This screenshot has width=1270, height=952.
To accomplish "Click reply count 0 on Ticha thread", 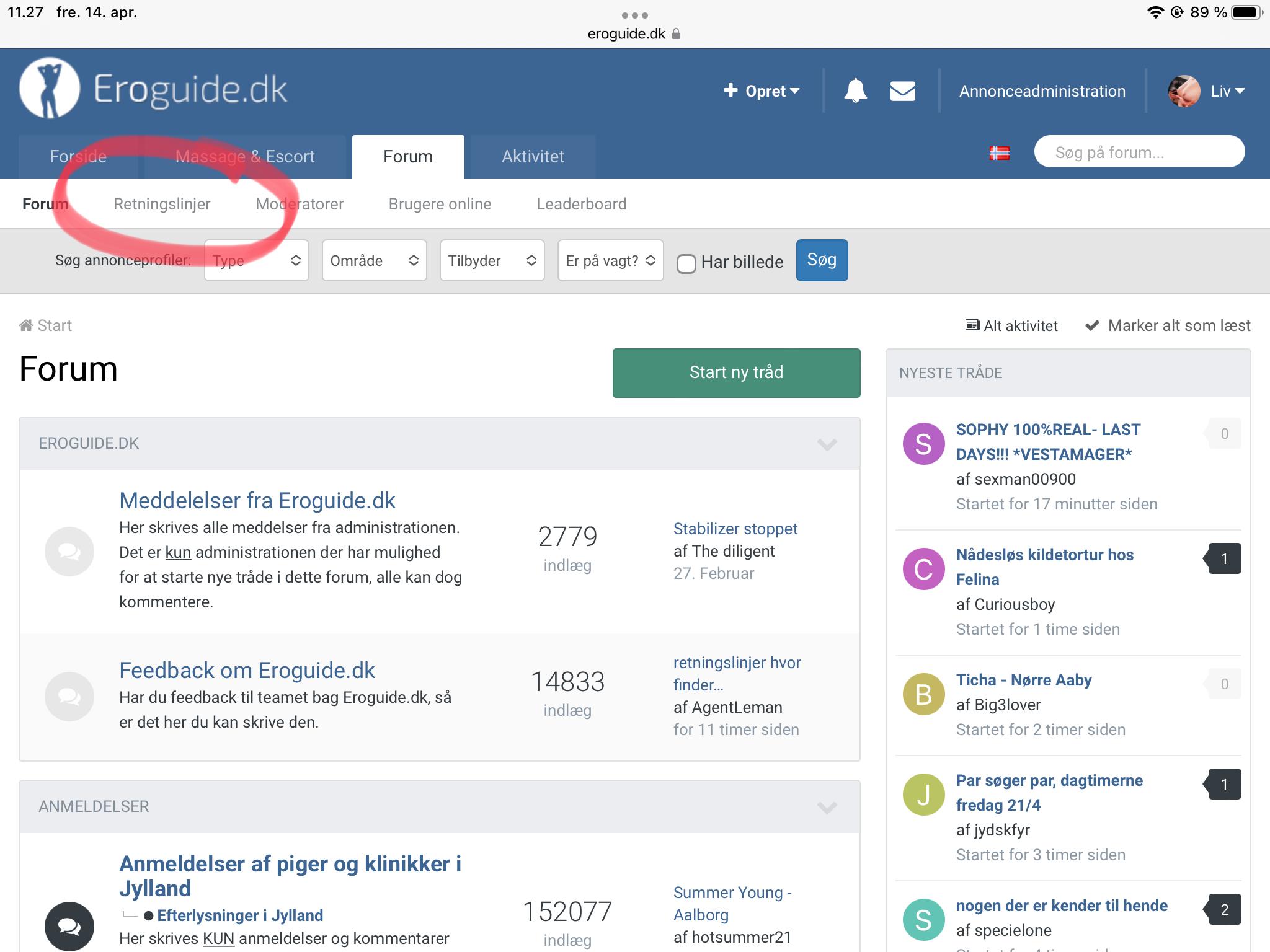I will pos(1222,684).
